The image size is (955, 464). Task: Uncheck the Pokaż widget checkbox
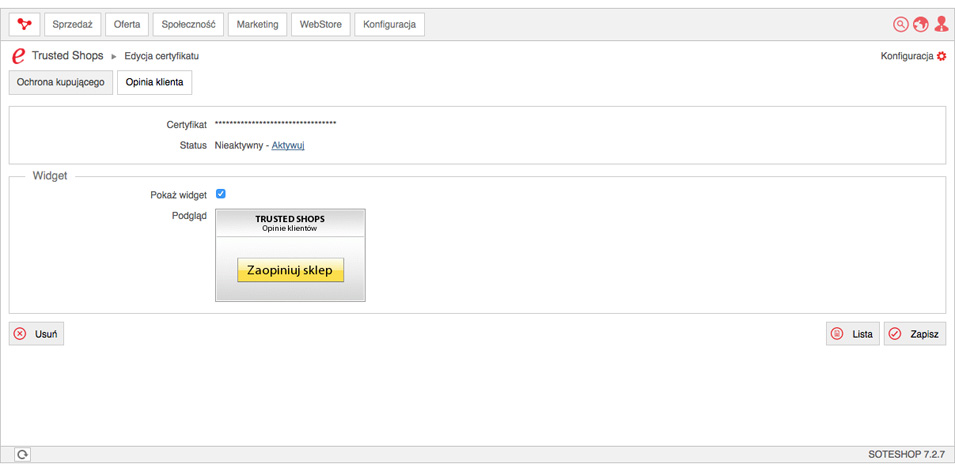221,194
